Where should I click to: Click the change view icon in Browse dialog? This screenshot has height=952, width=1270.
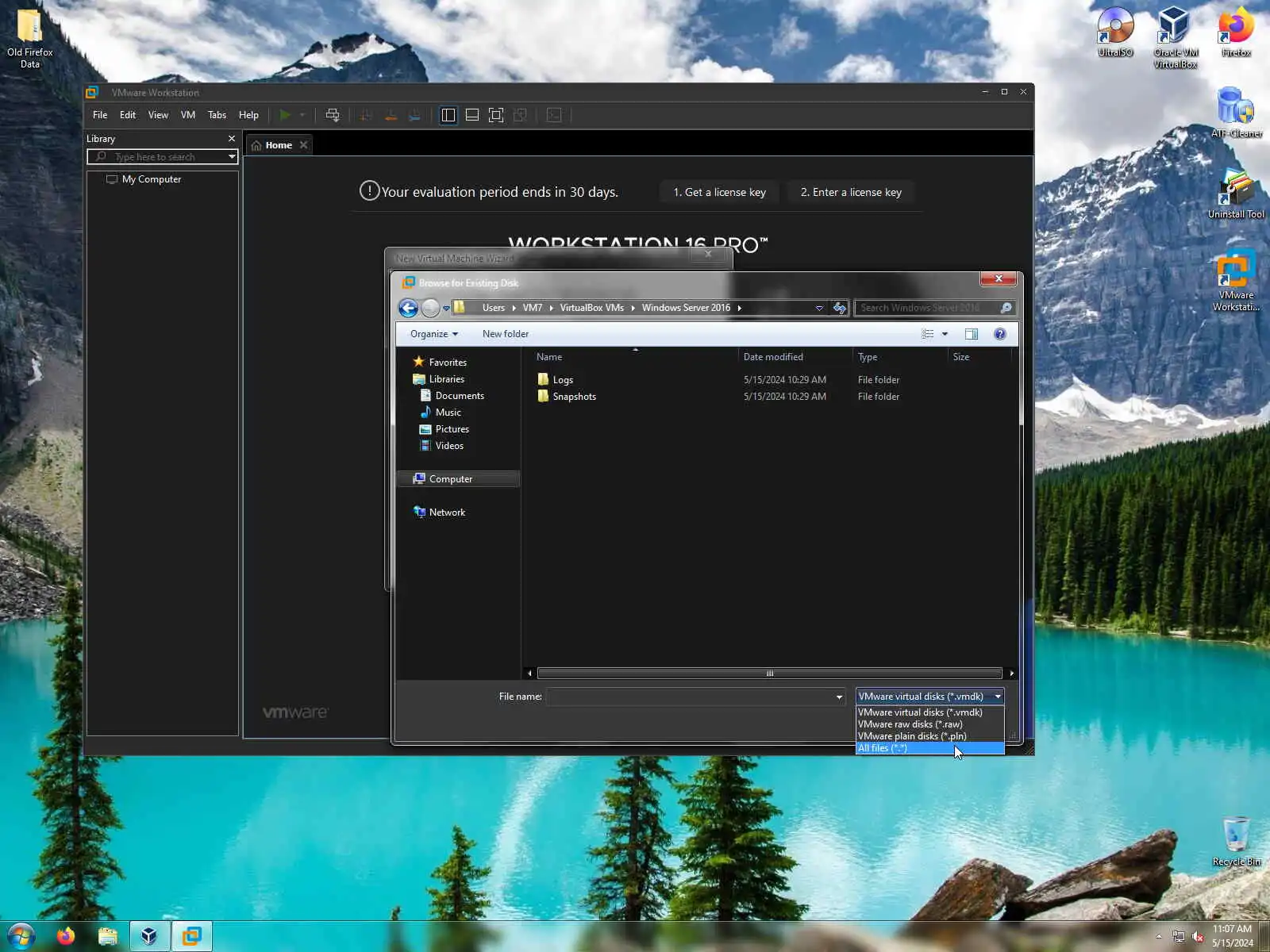point(927,334)
